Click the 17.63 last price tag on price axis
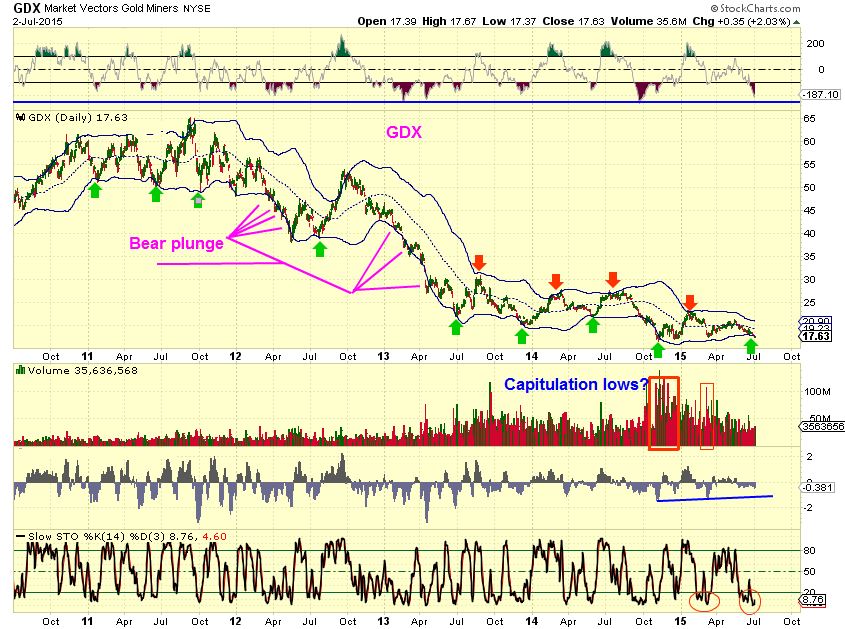The image size is (845, 629). coord(816,336)
